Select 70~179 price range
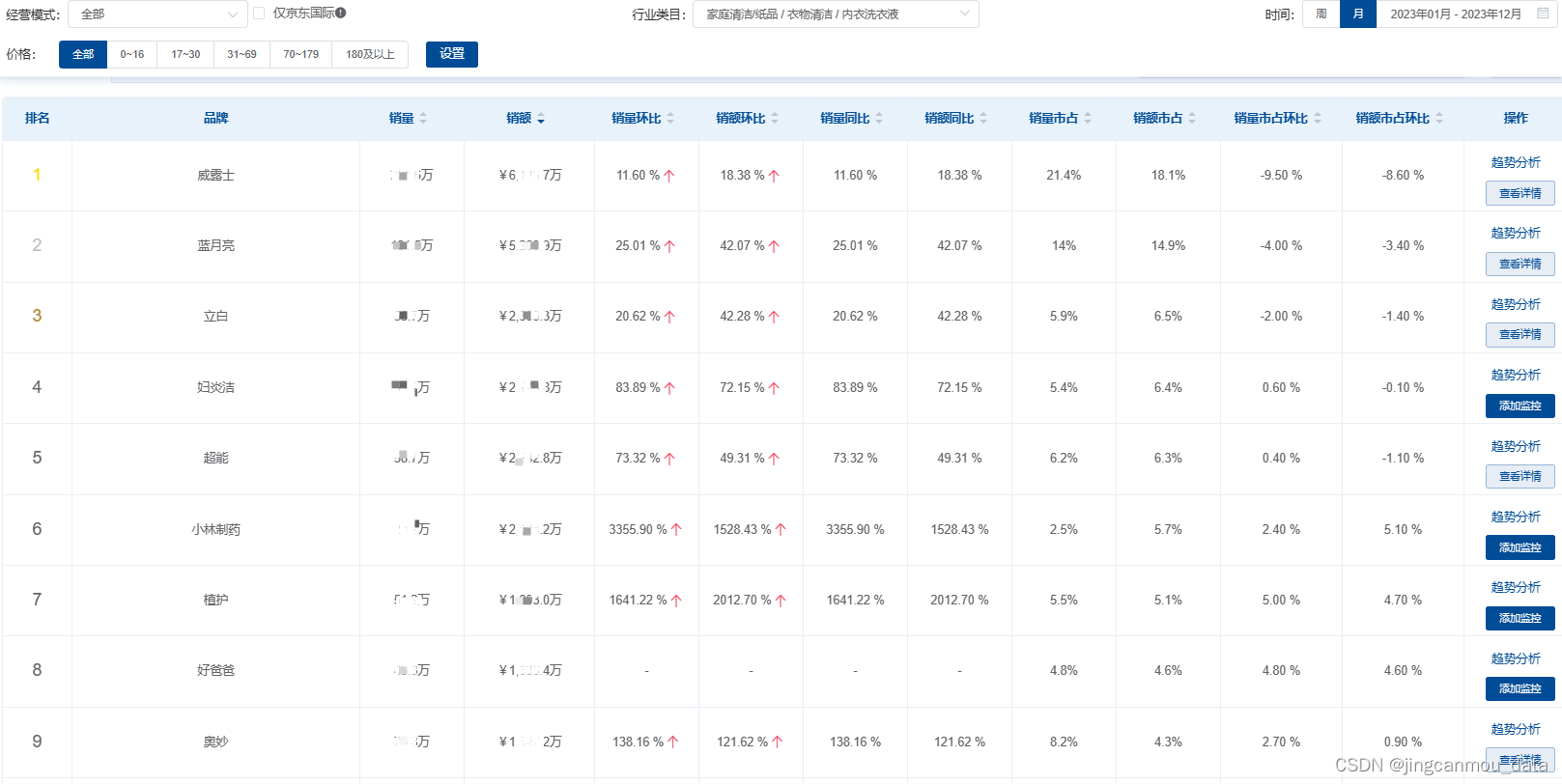Viewport: 1562px width, 784px height. click(300, 54)
